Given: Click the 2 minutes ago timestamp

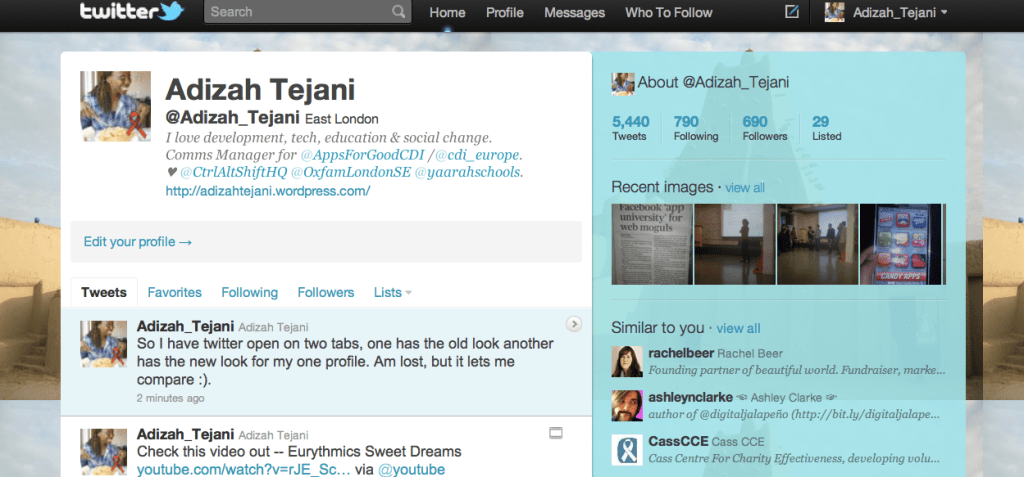Looking at the screenshot, I should click(170, 398).
